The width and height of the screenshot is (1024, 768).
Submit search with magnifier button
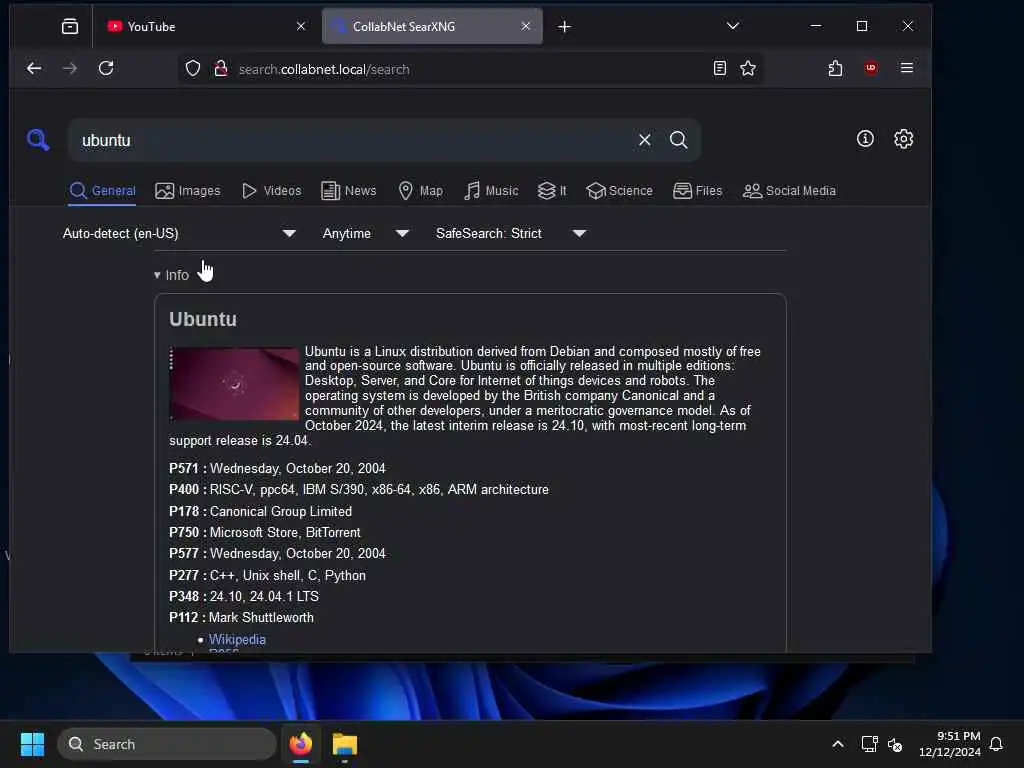[679, 140]
